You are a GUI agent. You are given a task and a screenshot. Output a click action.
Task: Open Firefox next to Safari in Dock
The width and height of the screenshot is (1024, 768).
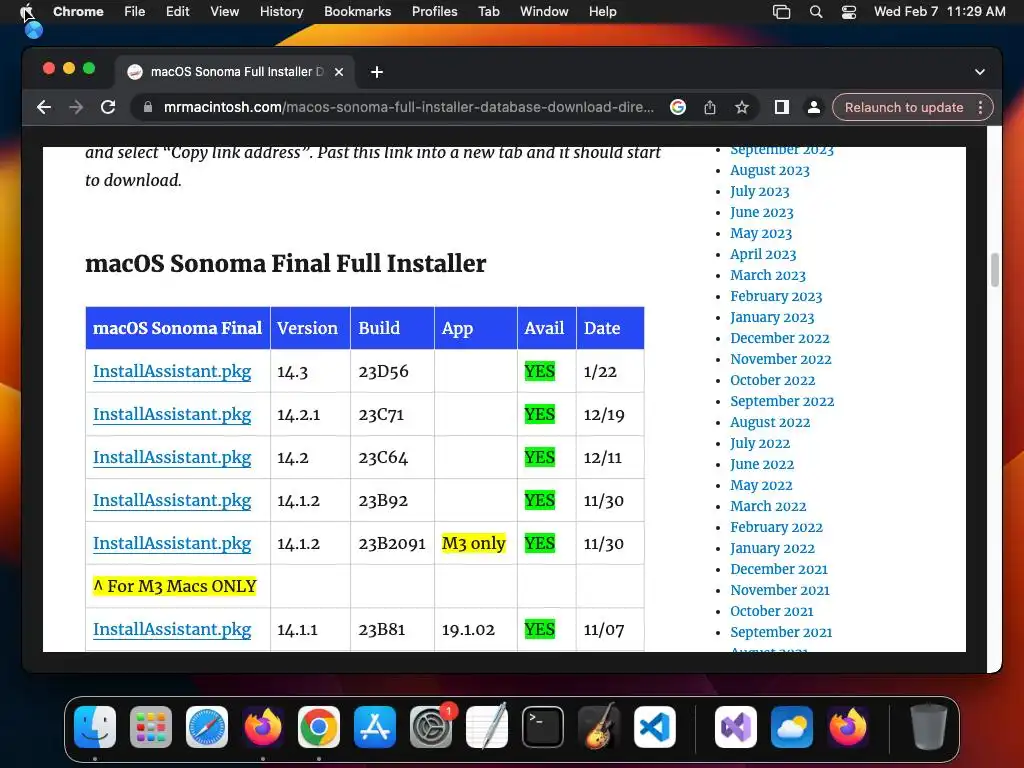(263, 727)
